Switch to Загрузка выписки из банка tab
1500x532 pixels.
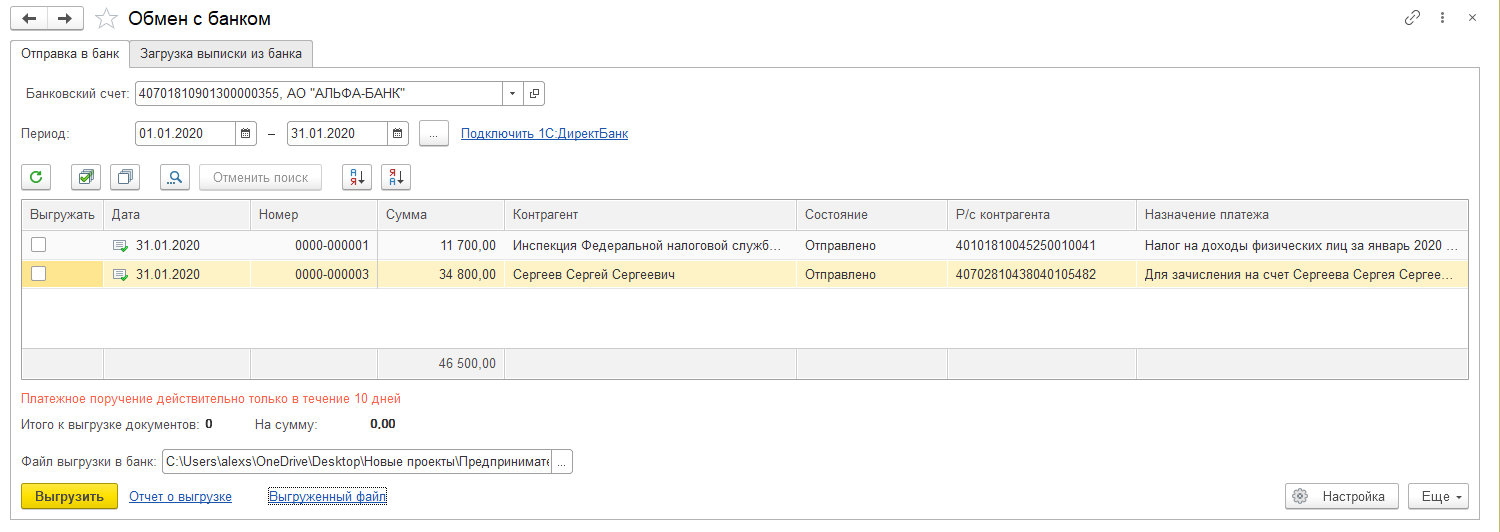220,53
